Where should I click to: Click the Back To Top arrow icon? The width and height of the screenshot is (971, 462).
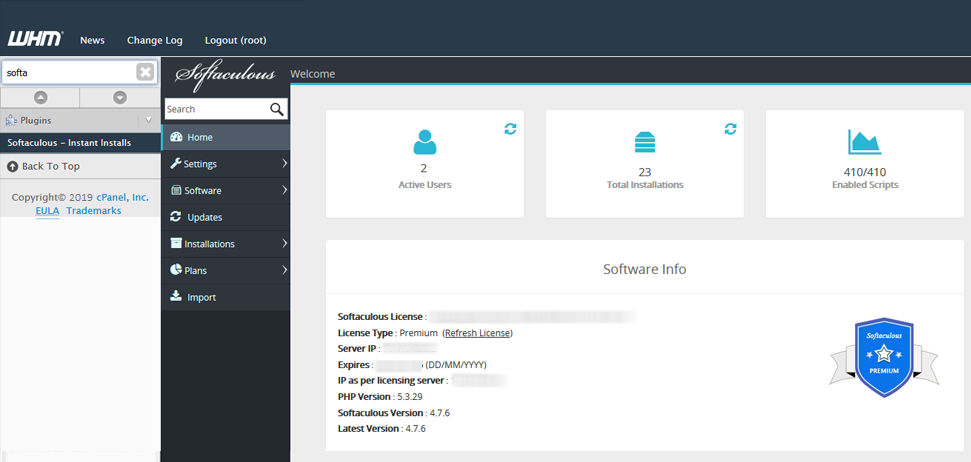pyautogui.click(x=12, y=167)
